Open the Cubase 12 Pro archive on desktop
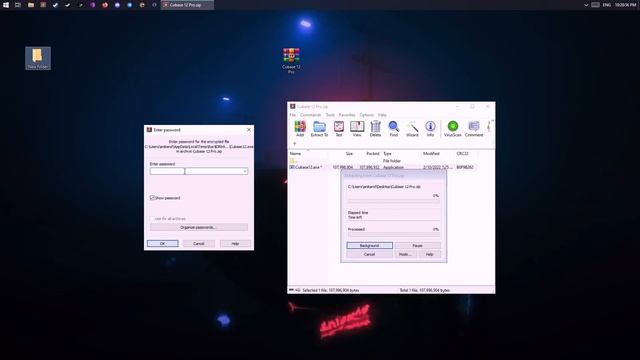The height and width of the screenshot is (360, 640). [291, 60]
